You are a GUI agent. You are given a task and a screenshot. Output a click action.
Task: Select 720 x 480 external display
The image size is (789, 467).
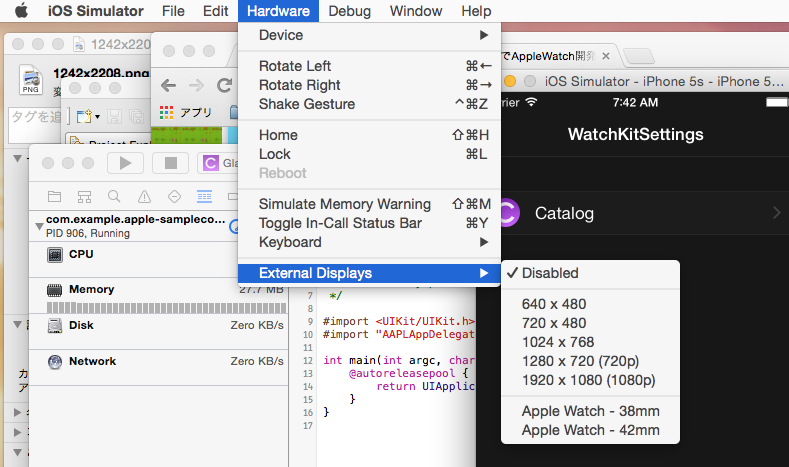point(590,323)
